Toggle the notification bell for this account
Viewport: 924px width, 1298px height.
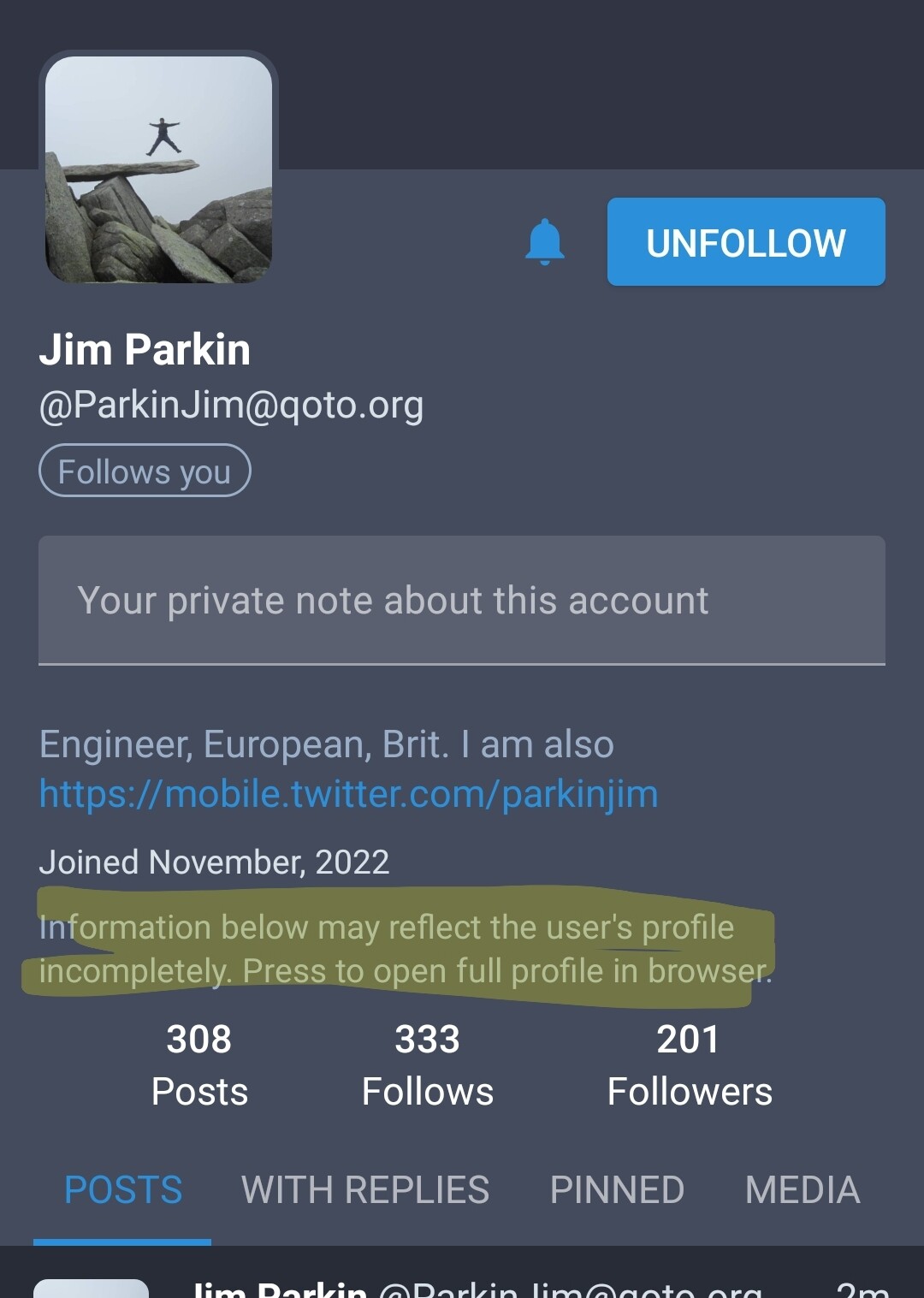(x=545, y=242)
